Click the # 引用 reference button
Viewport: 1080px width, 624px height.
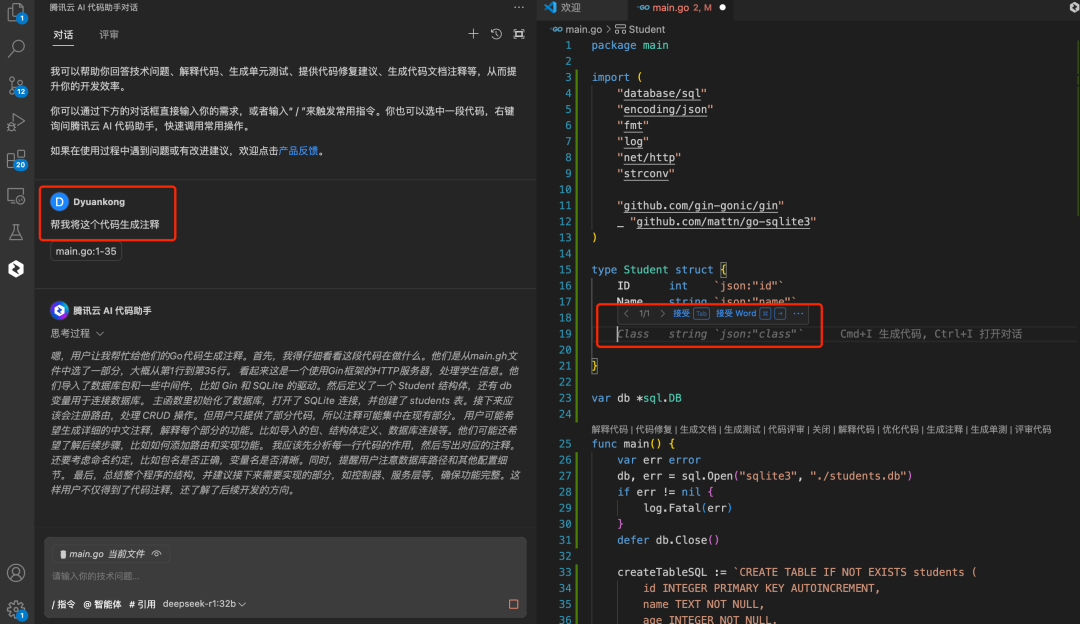pyautogui.click(x=142, y=604)
